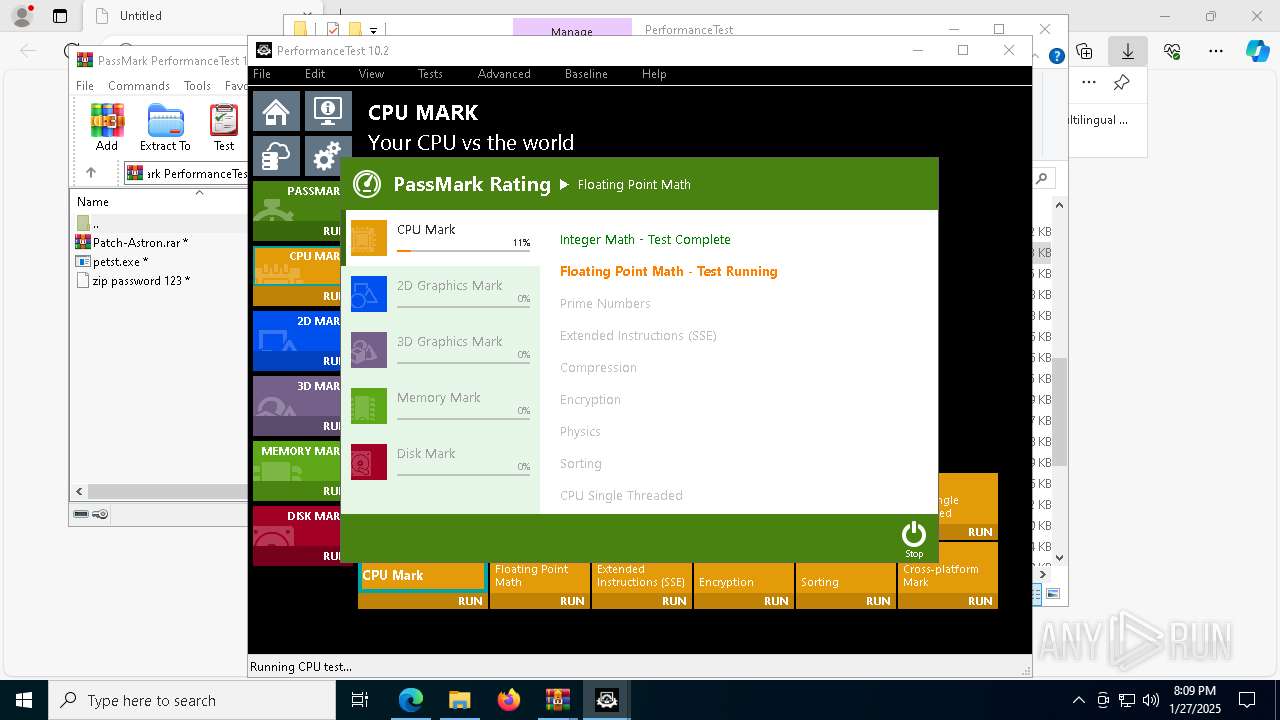The image size is (1280, 720).
Task: Select the CPU Mark chip icon in rating list
Action: click(x=368, y=239)
